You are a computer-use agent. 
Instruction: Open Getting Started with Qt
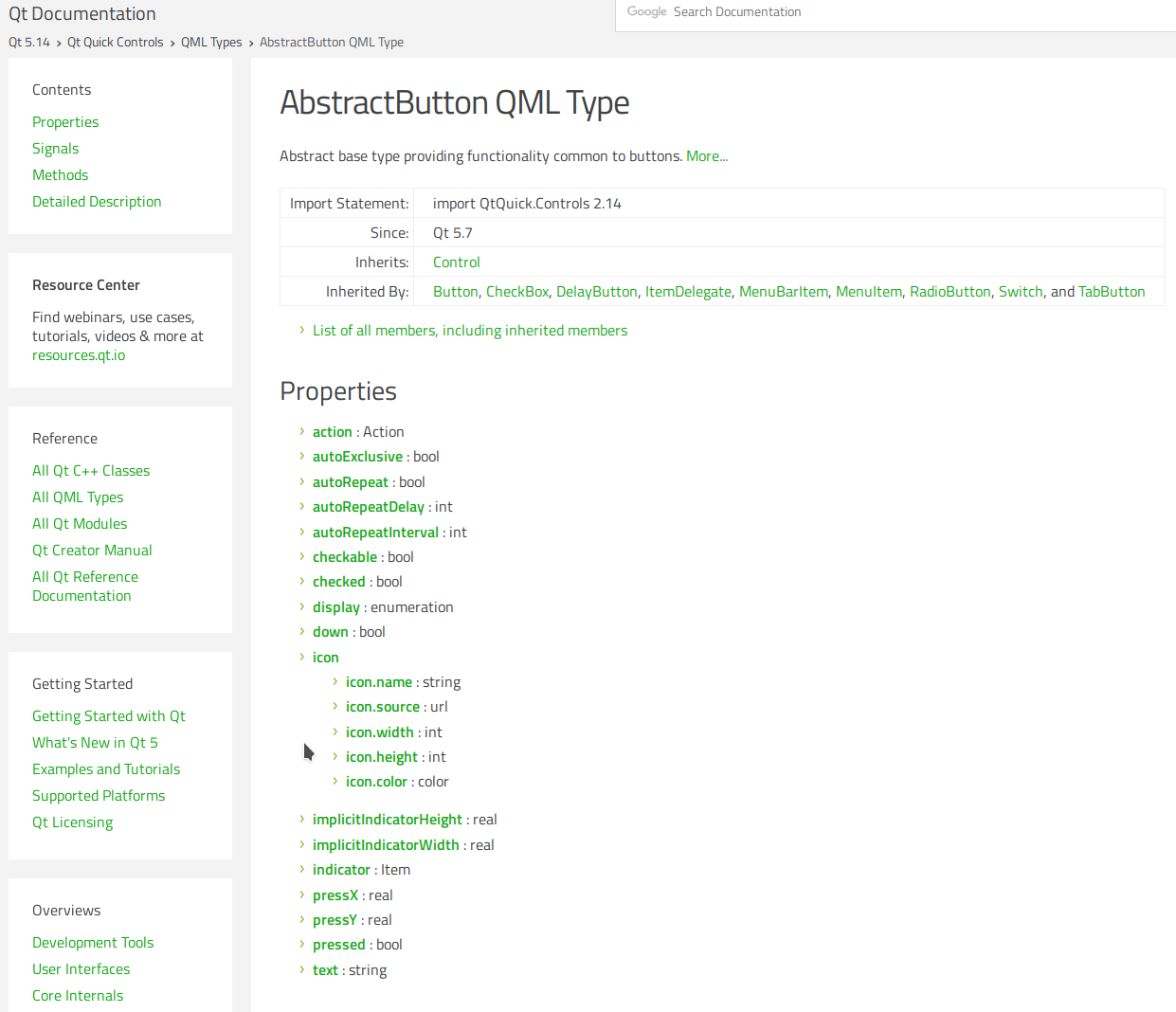point(109,716)
